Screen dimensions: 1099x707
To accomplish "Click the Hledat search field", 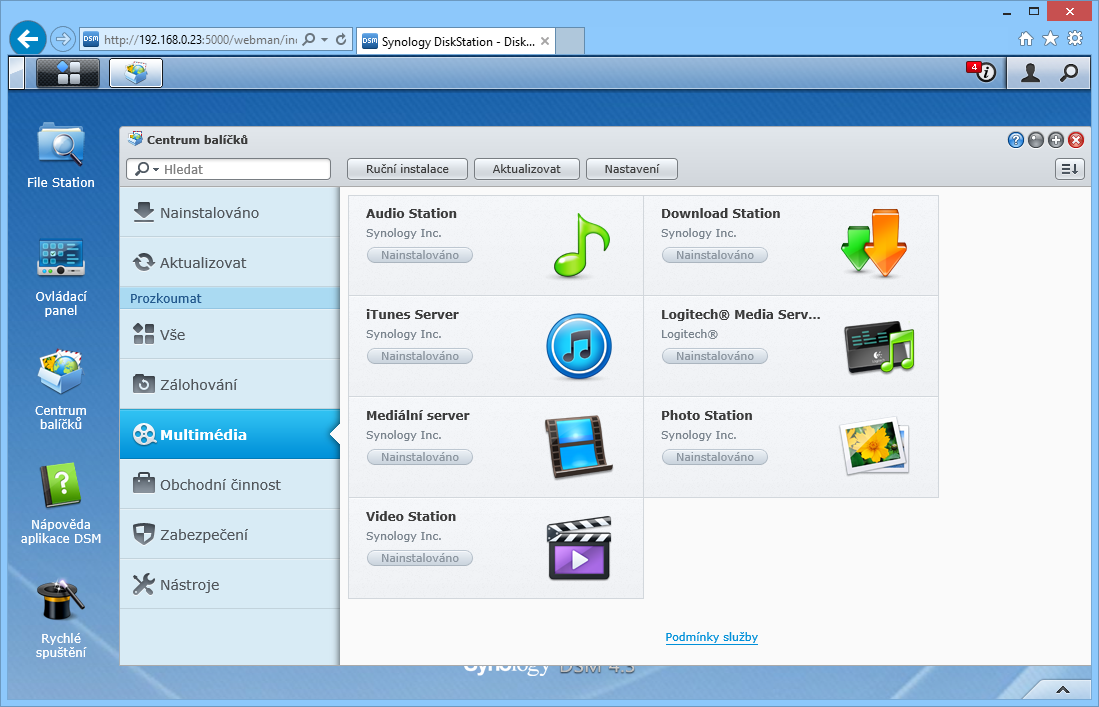I will [243, 170].
